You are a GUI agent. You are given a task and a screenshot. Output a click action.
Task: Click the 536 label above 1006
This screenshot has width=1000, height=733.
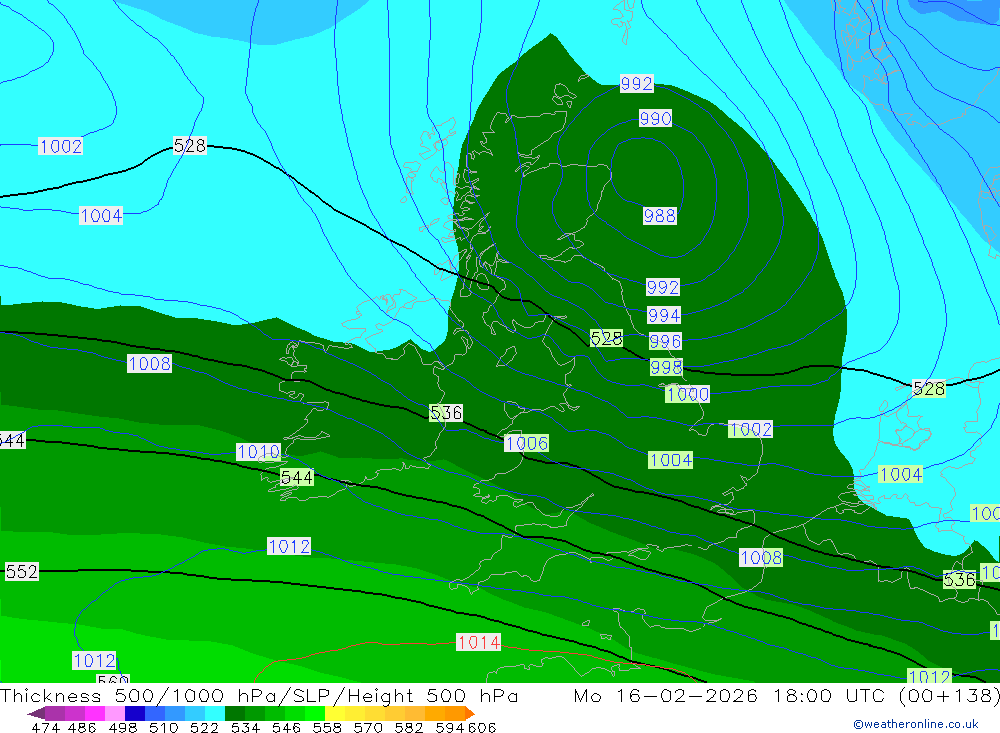click(446, 413)
